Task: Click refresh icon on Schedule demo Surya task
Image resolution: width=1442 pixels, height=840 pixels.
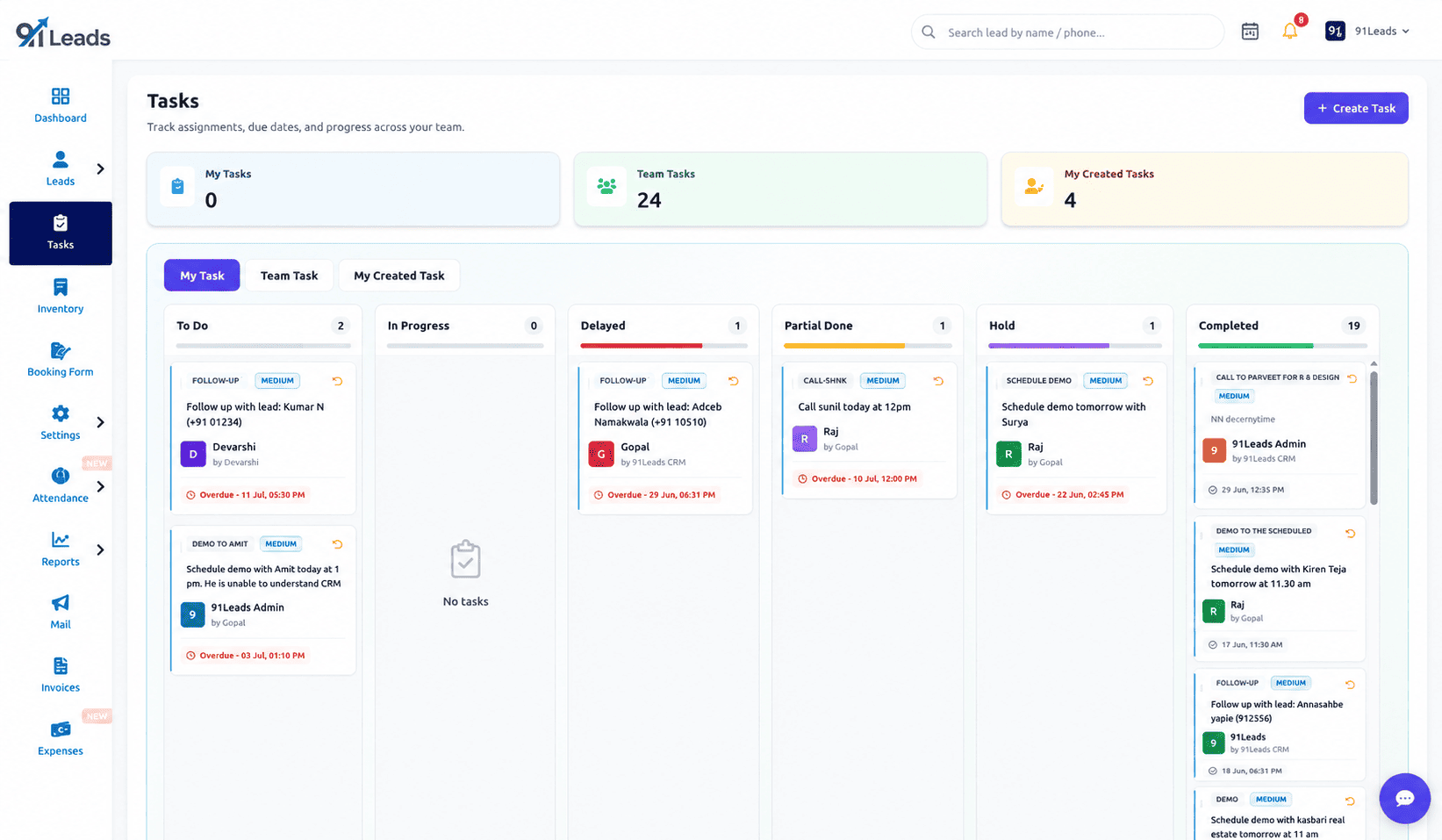Action: pyautogui.click(x=1148, y=381)
